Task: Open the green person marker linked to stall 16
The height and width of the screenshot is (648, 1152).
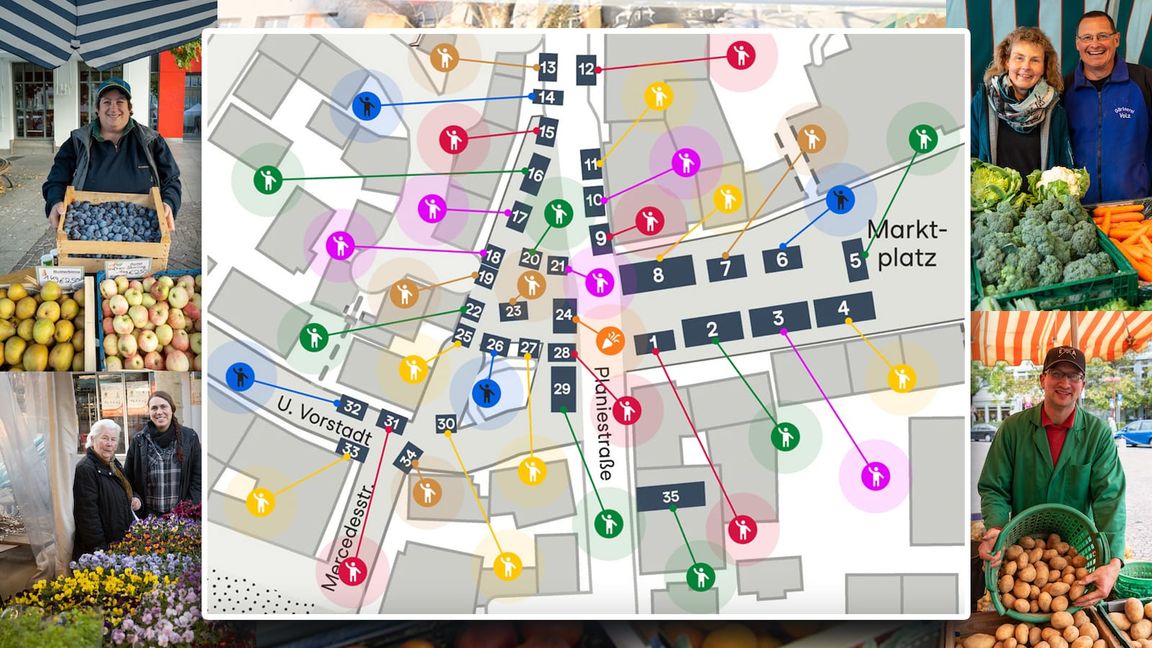Action: point(267,180)
